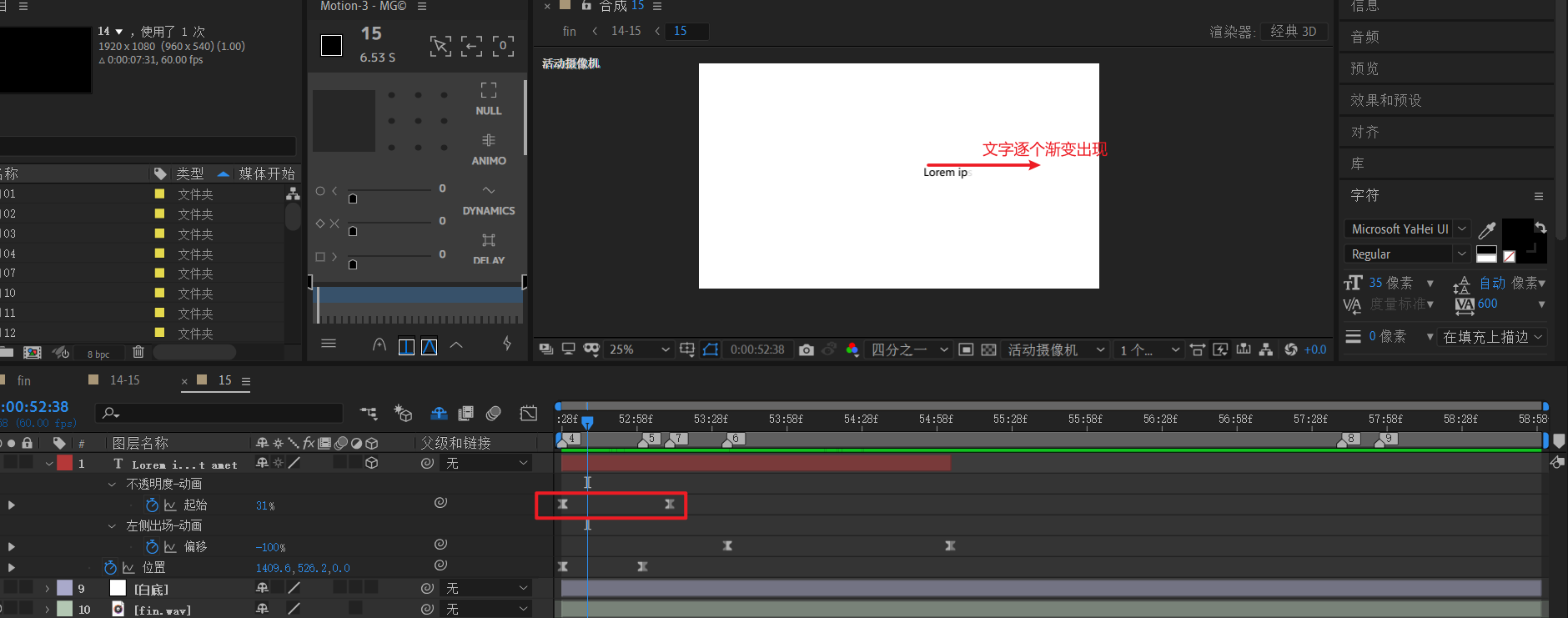Open the 活动摄像机 view dropdown
The width and height of the screenshot is (1568, 618).
click(x=1055, y=349)
